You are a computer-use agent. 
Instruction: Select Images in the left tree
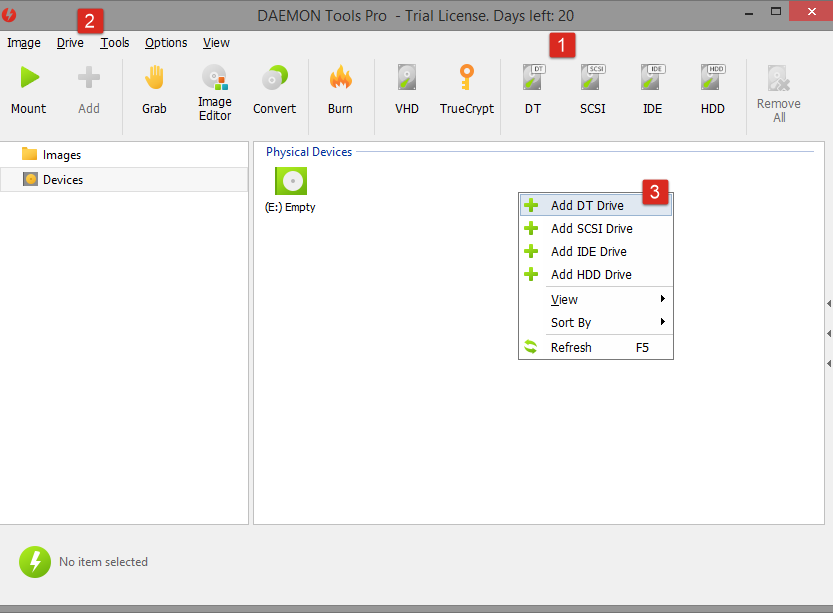124,155
